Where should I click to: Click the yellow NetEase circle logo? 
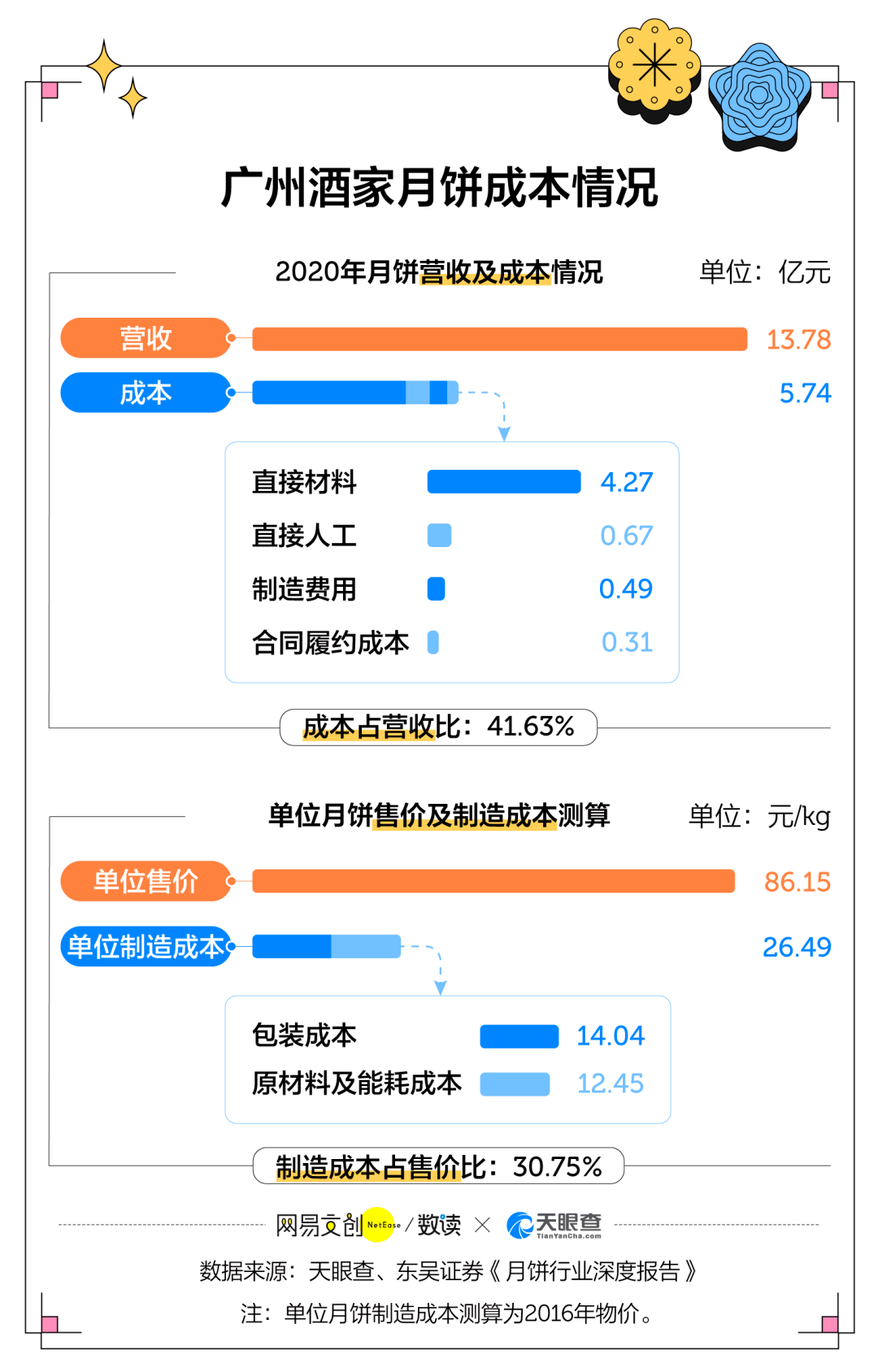(378, 1225)
